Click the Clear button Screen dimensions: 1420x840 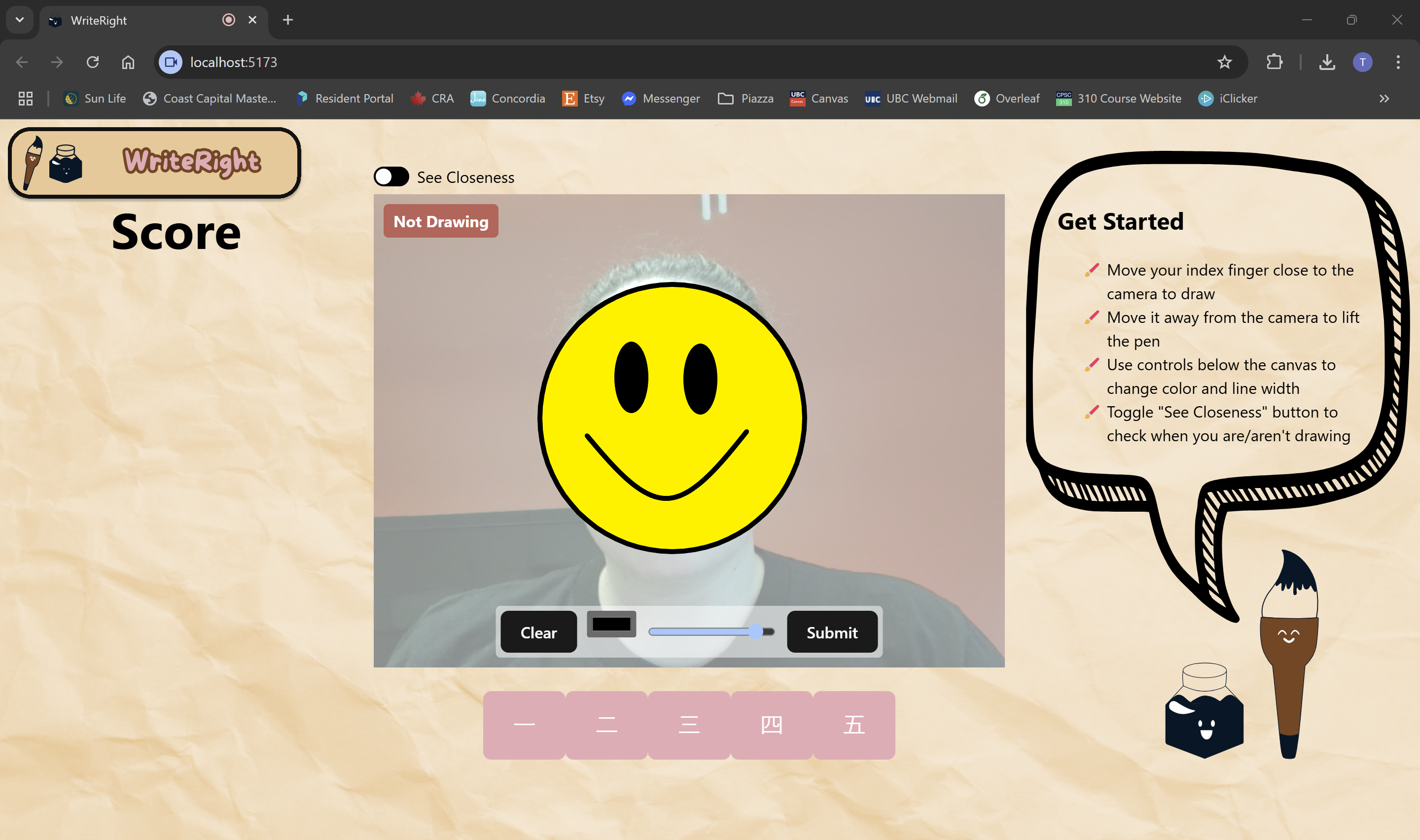coord(538,631)
